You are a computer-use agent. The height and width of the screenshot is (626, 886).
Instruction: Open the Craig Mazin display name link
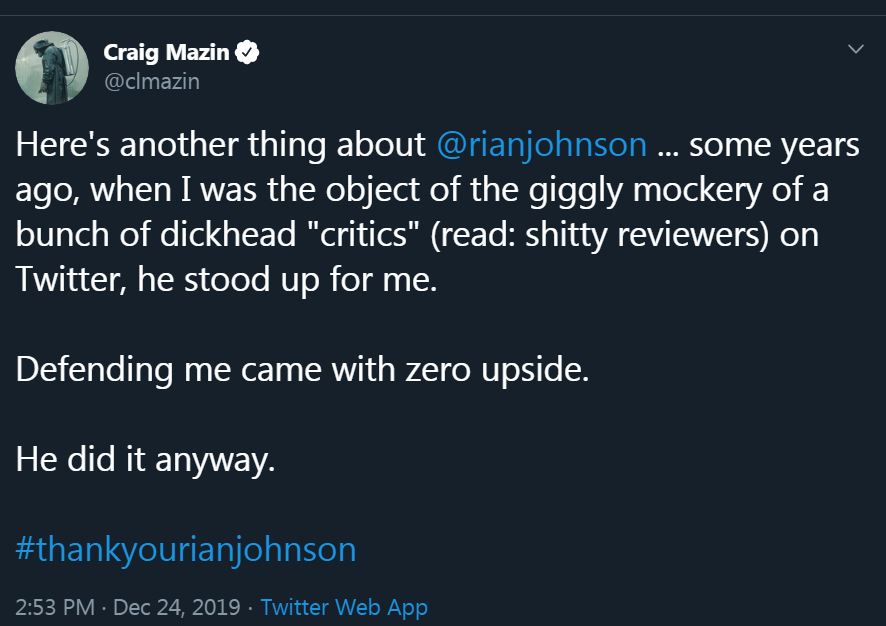(x=166, y=53)
